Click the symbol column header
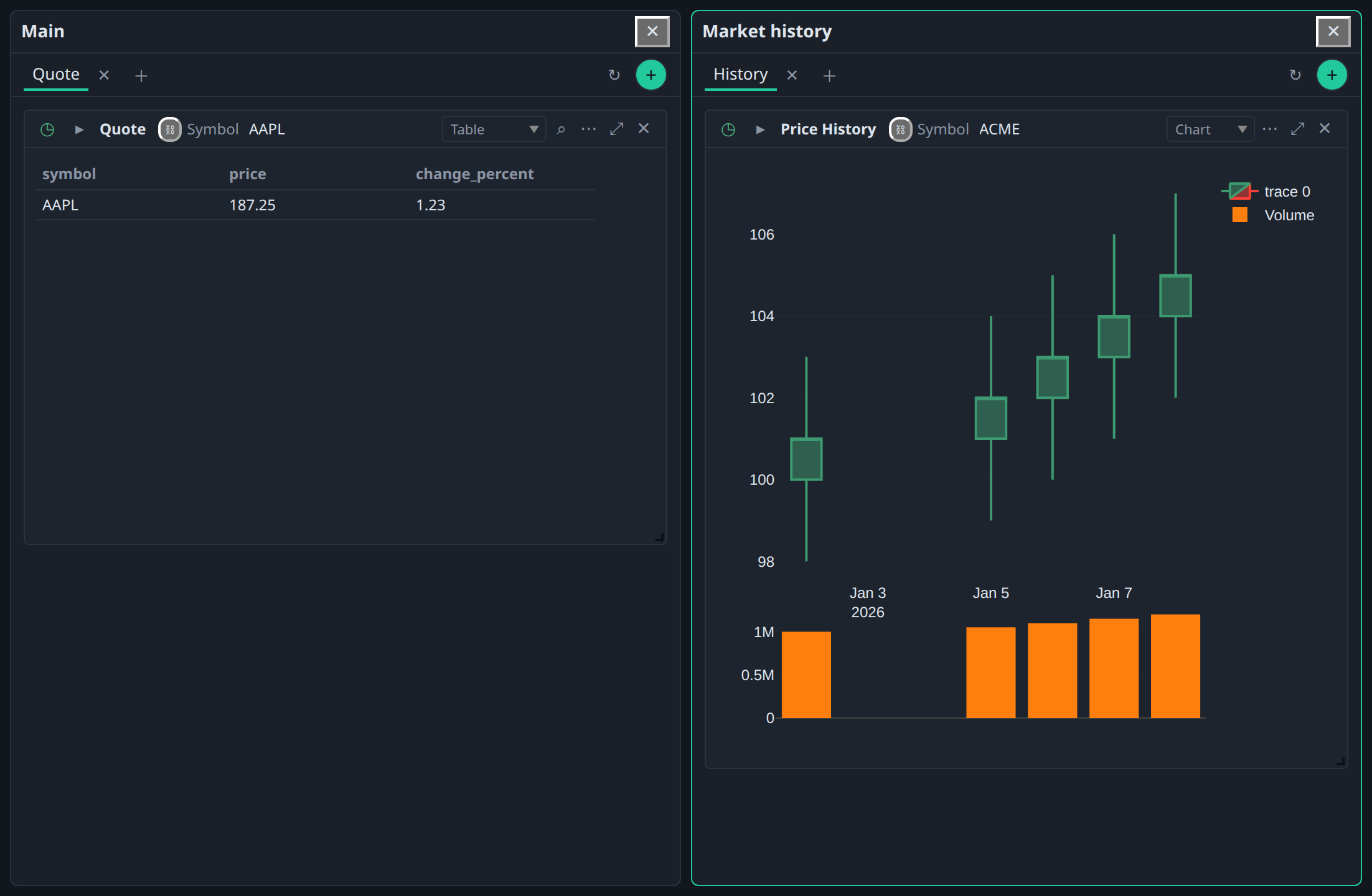This screenshot has height=896, width=1372. click(x=69, y=174)
